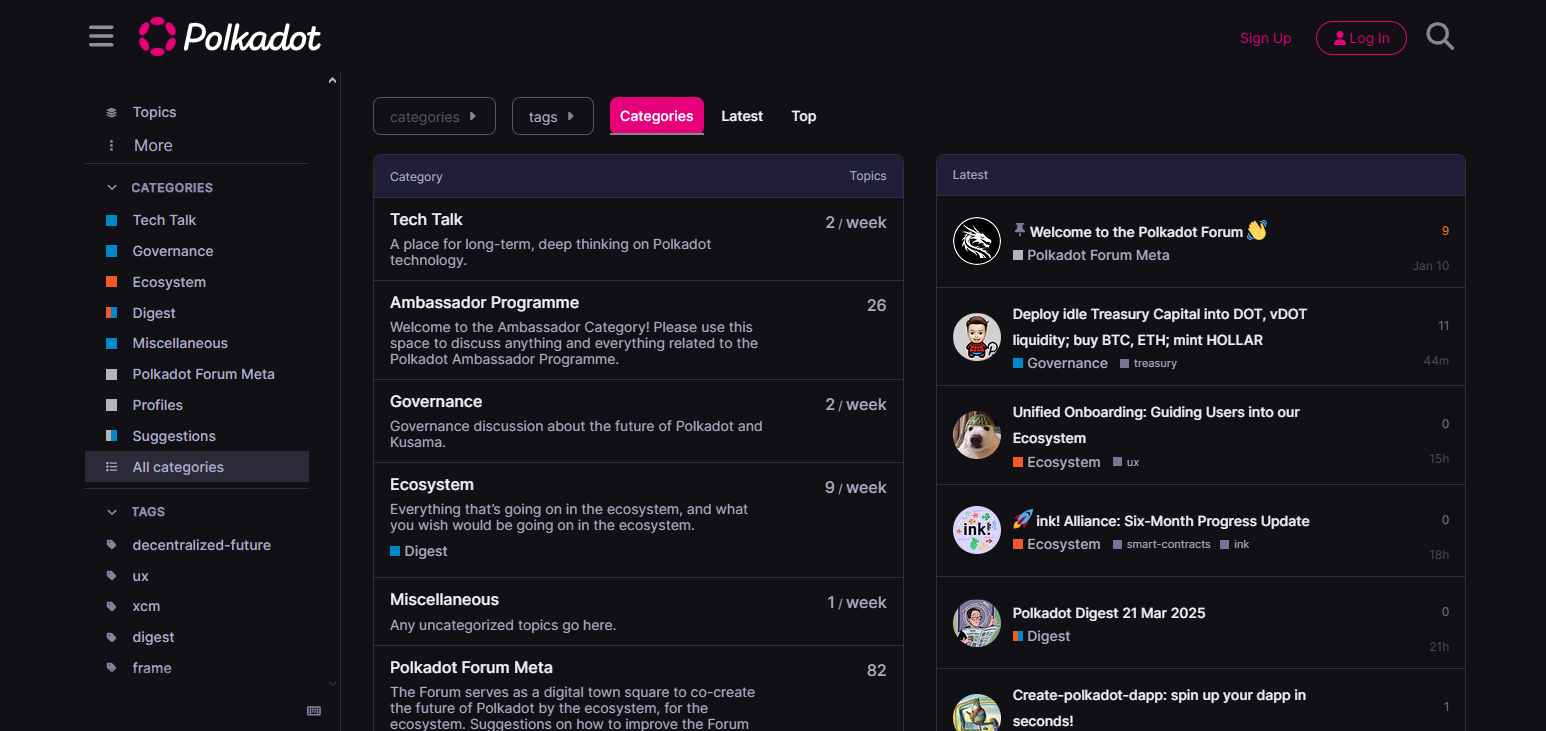
Task: Open More in the sidebar
Action: point(197,145)
